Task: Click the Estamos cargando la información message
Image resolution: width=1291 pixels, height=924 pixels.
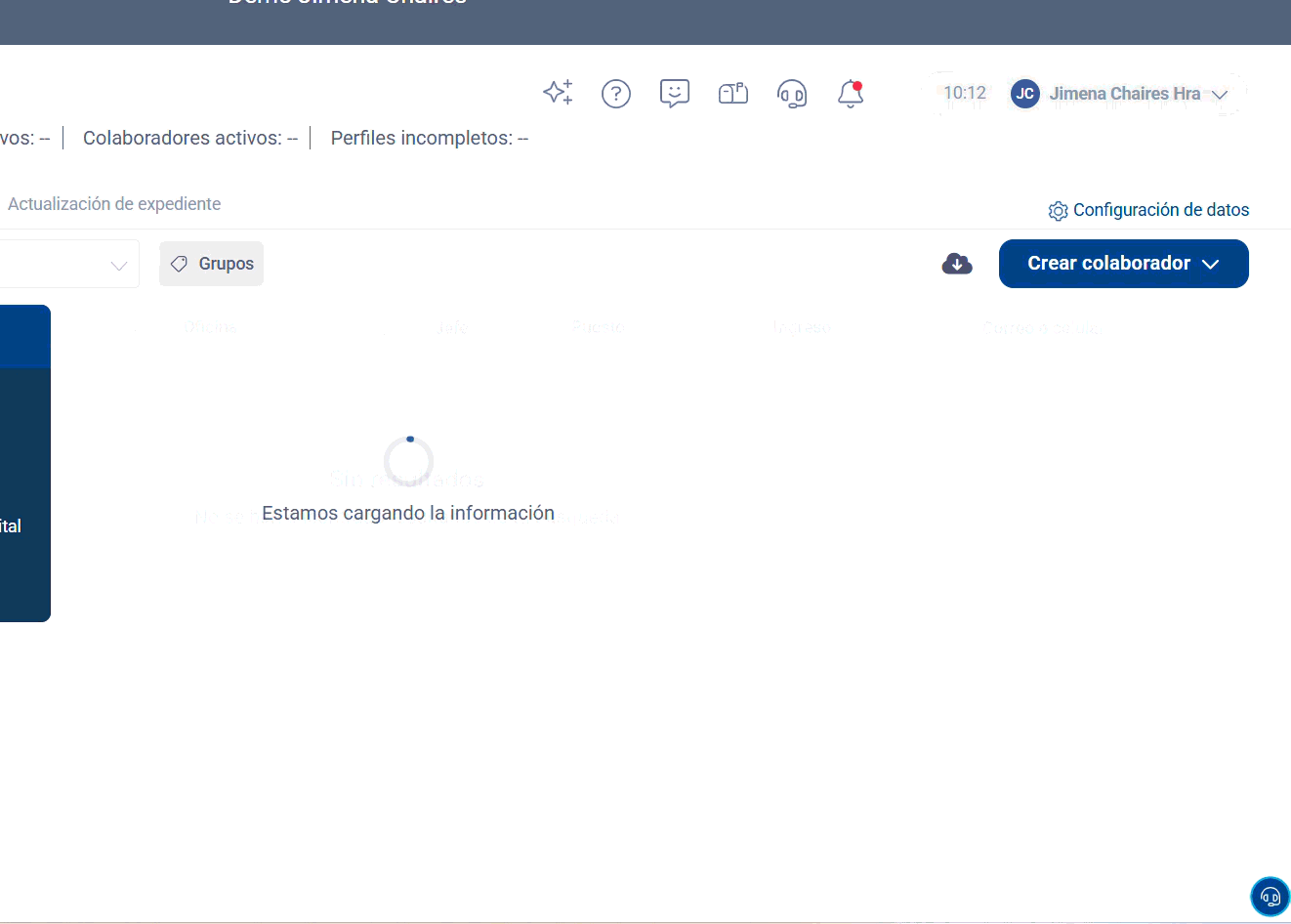Action: pos(408,513)
